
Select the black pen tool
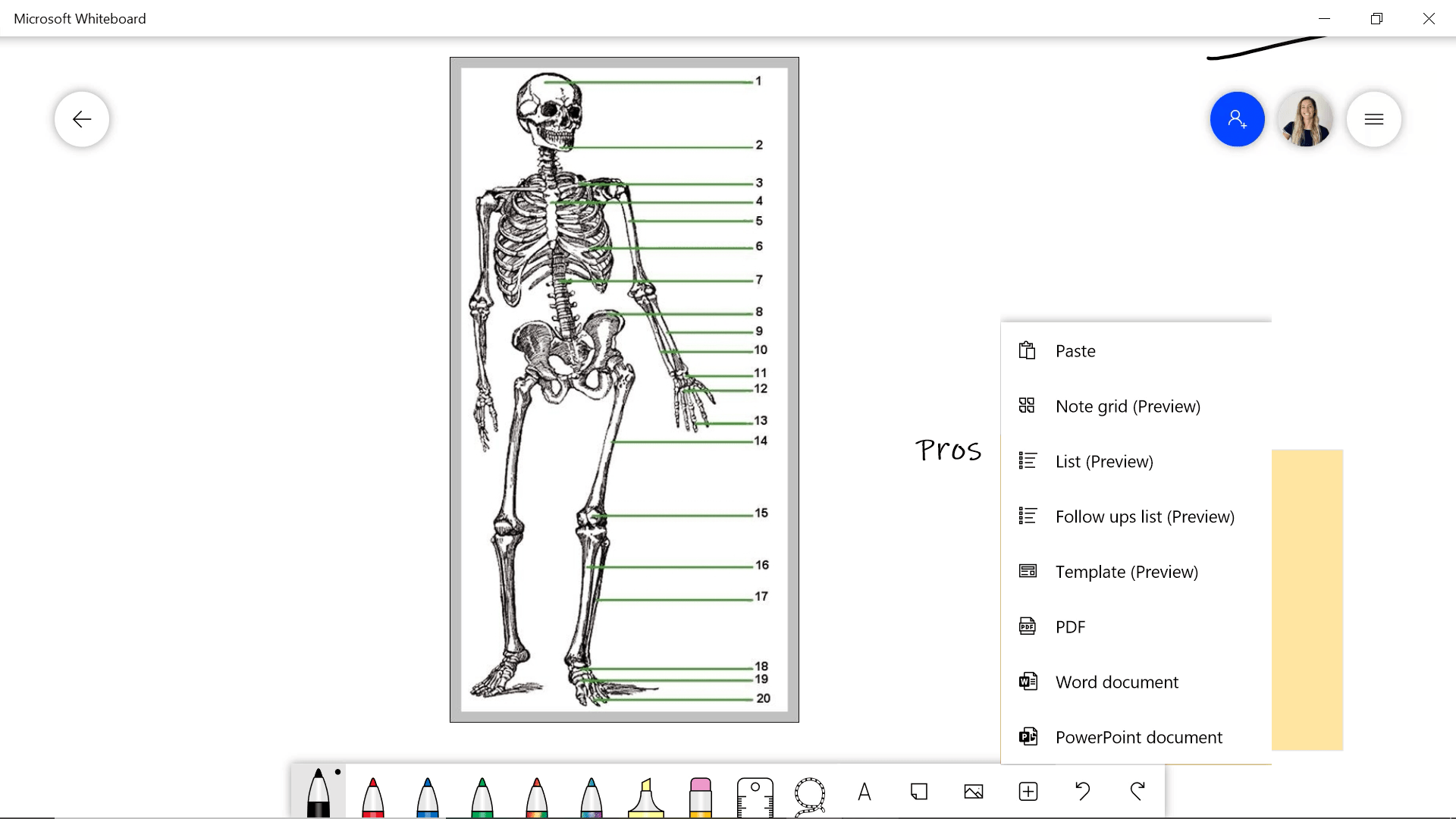click(x=318, y=792)
